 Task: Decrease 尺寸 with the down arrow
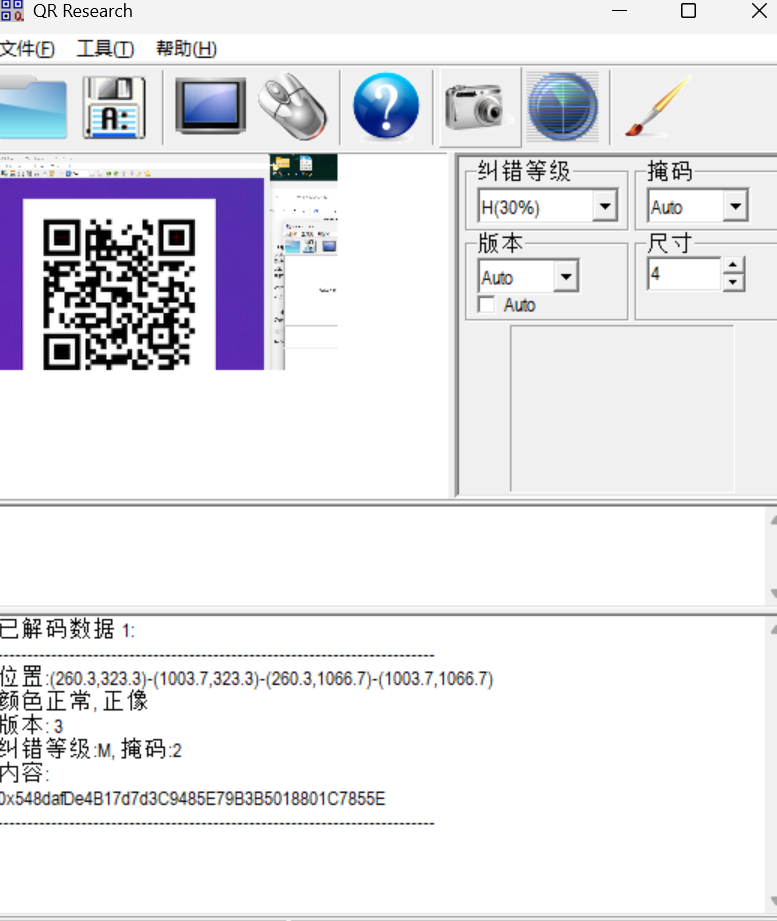tap(732, 283)
